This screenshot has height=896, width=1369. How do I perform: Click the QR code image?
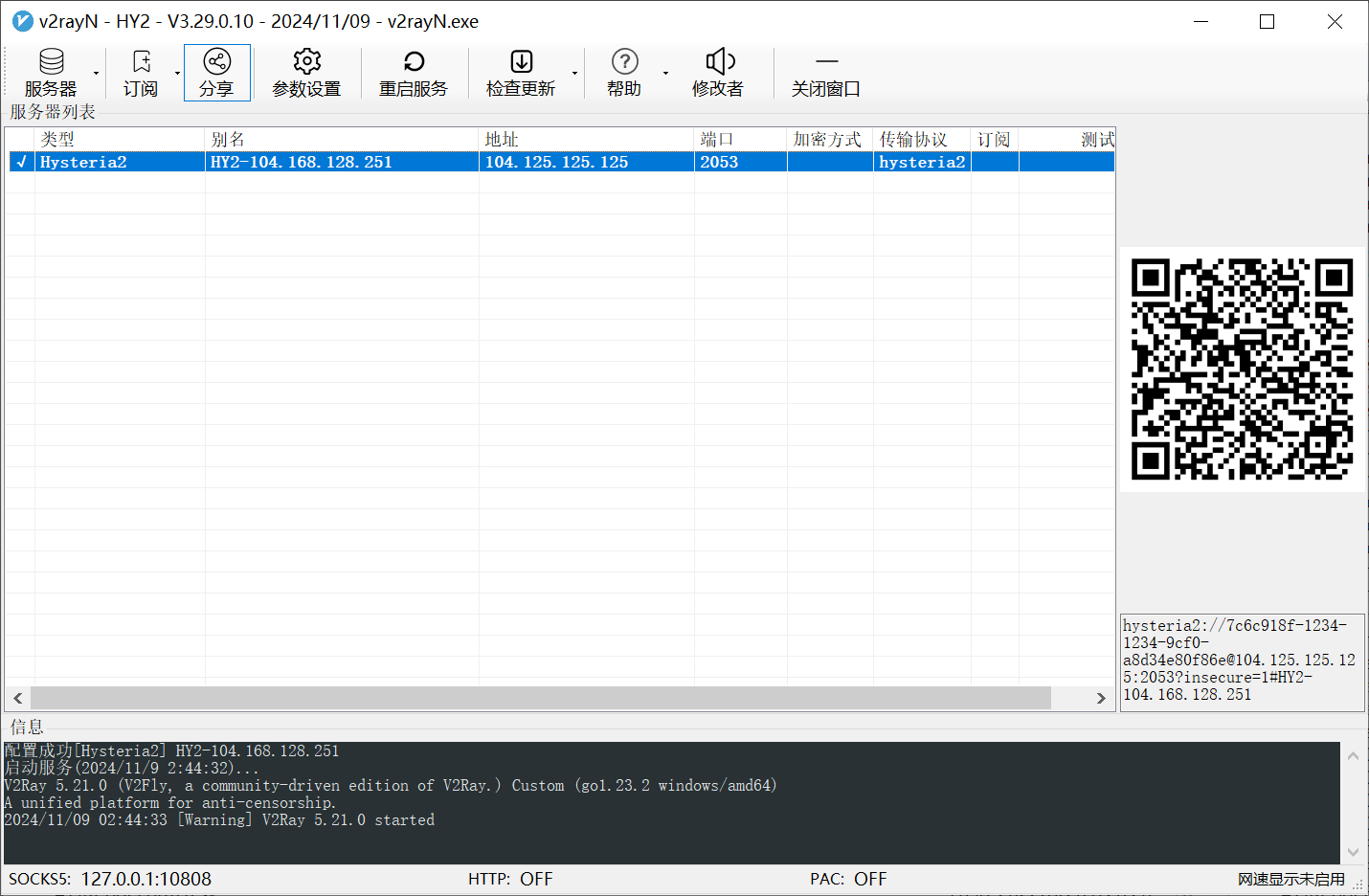point(1242,370)
